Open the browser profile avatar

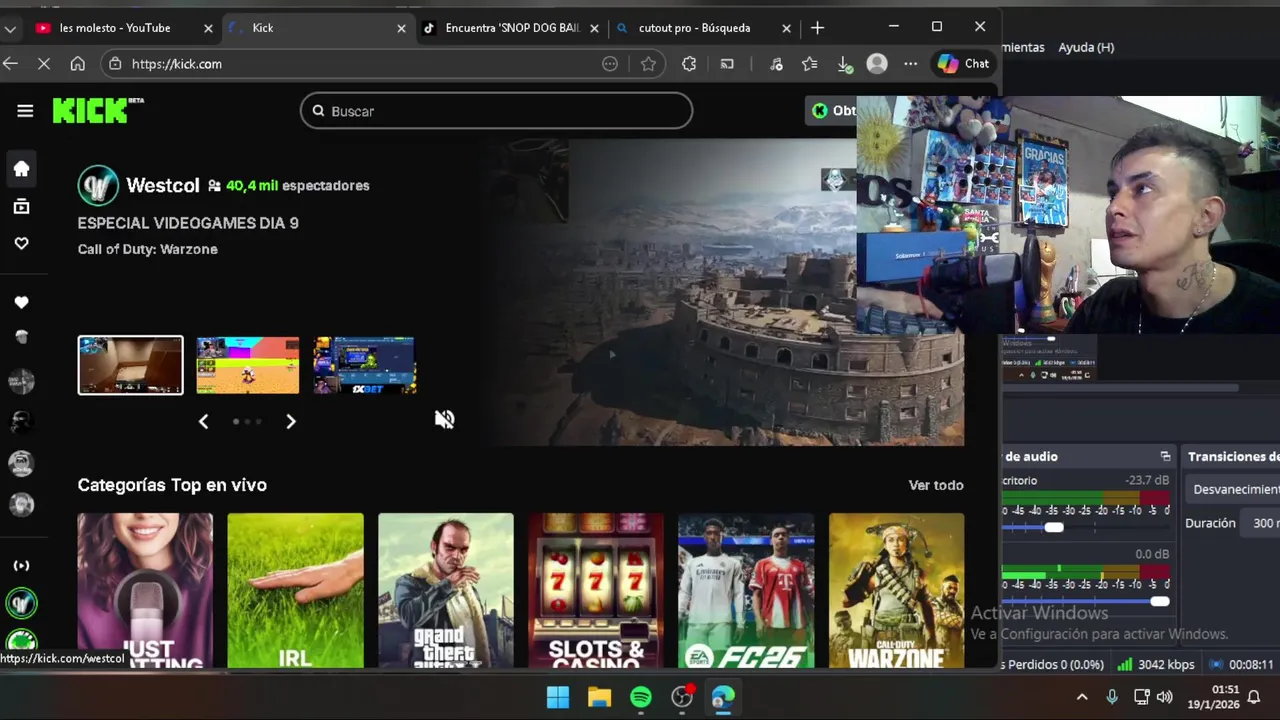[x=877, y=64]
